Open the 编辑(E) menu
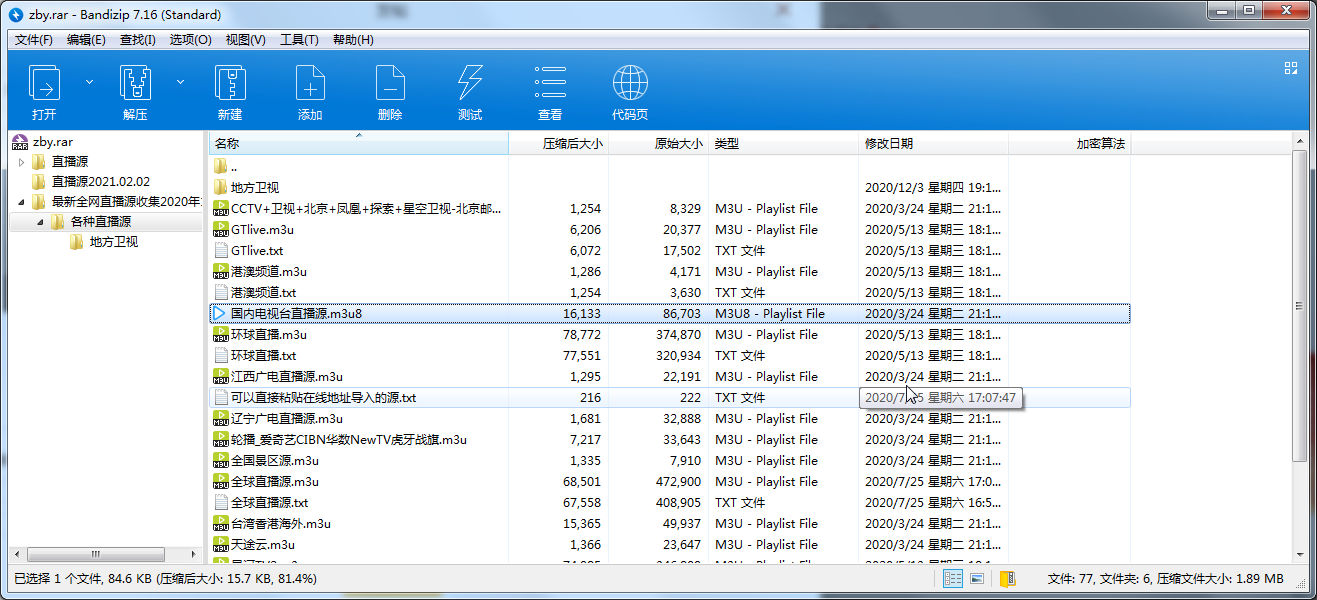 tap(86, 39)
